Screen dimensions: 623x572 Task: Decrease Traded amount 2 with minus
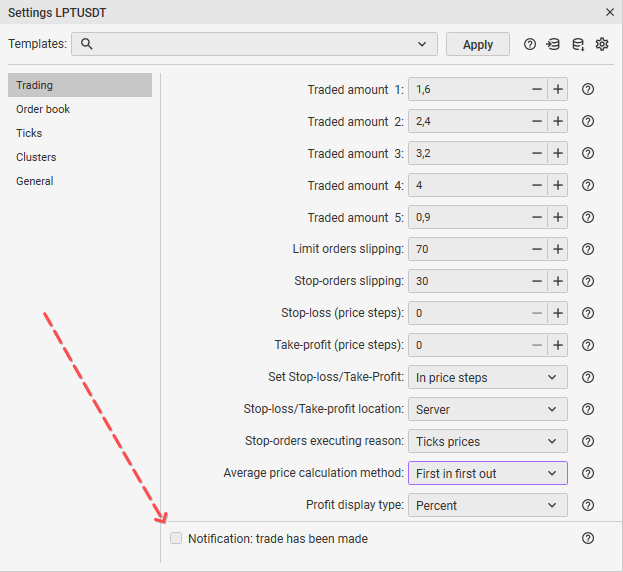537,121
